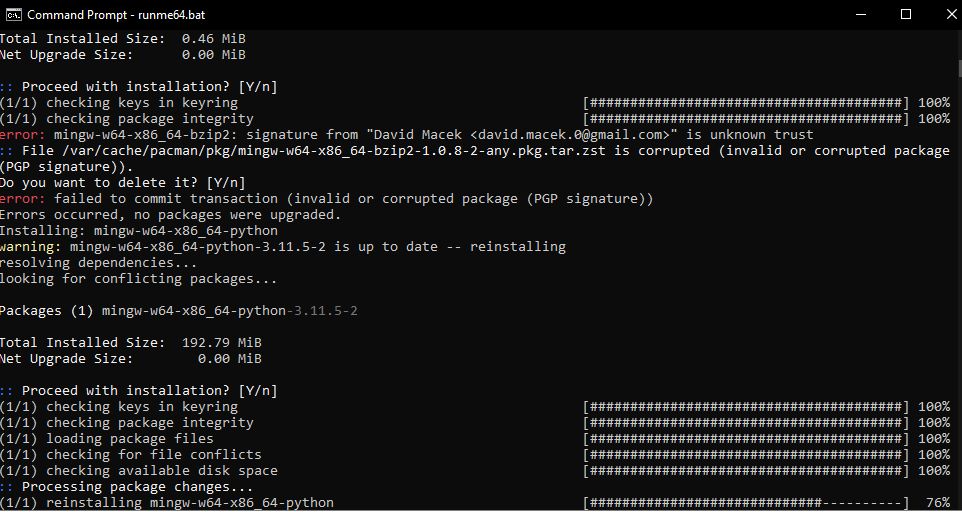Viewport: 962px width, 512px height.
Task: Click the reinstalling python progress bar at 76%
Action: [746, 503]
